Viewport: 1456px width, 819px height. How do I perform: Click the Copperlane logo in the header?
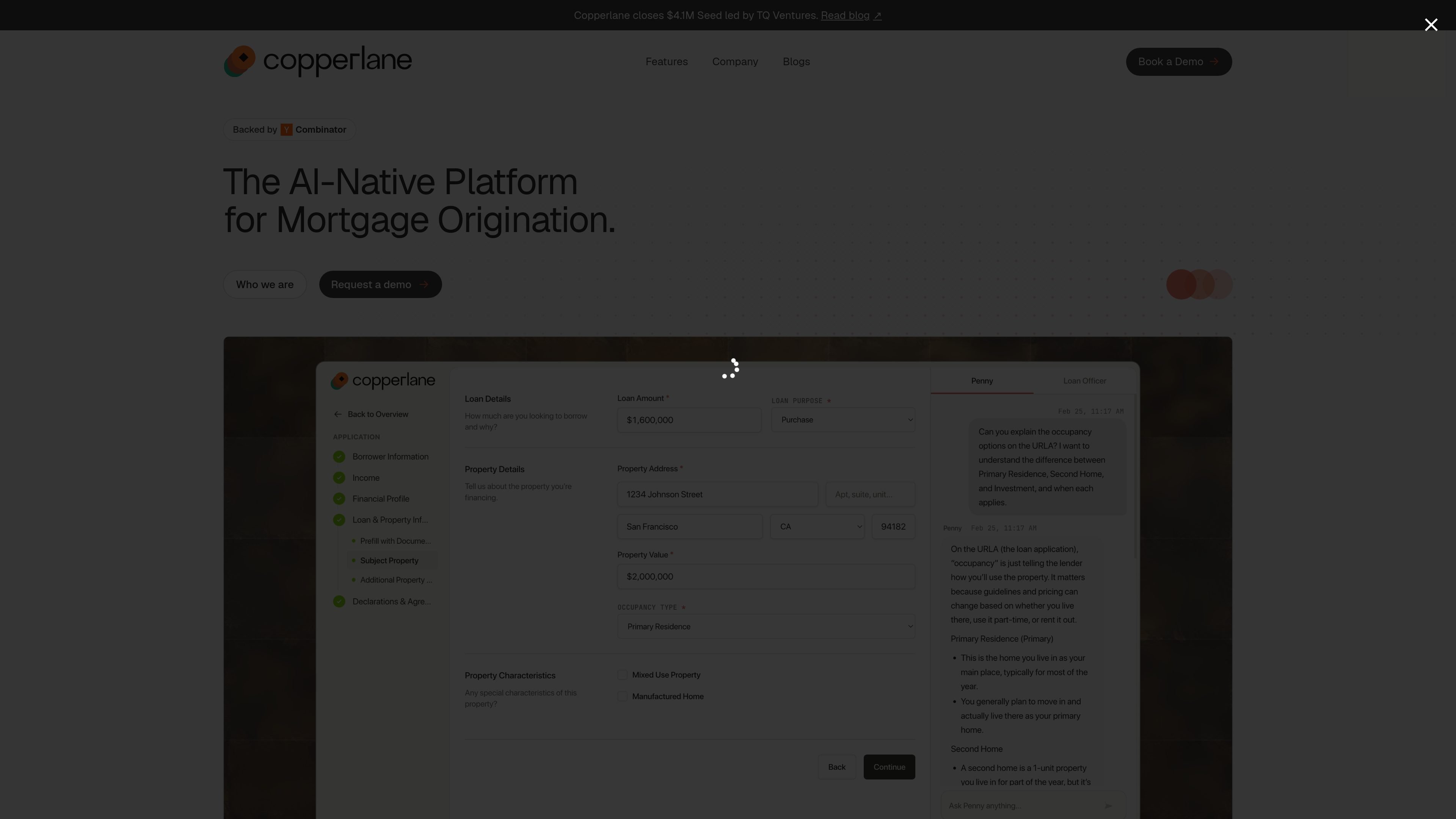(318, 61)
